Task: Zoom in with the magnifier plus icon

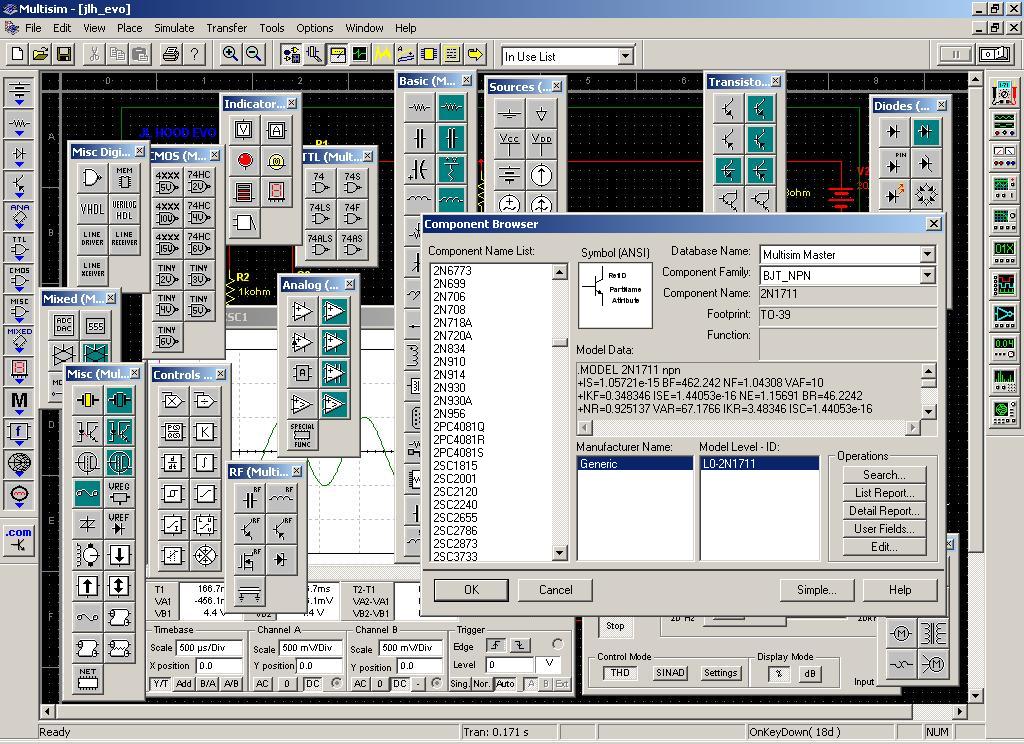Action: tap(230, 54)
